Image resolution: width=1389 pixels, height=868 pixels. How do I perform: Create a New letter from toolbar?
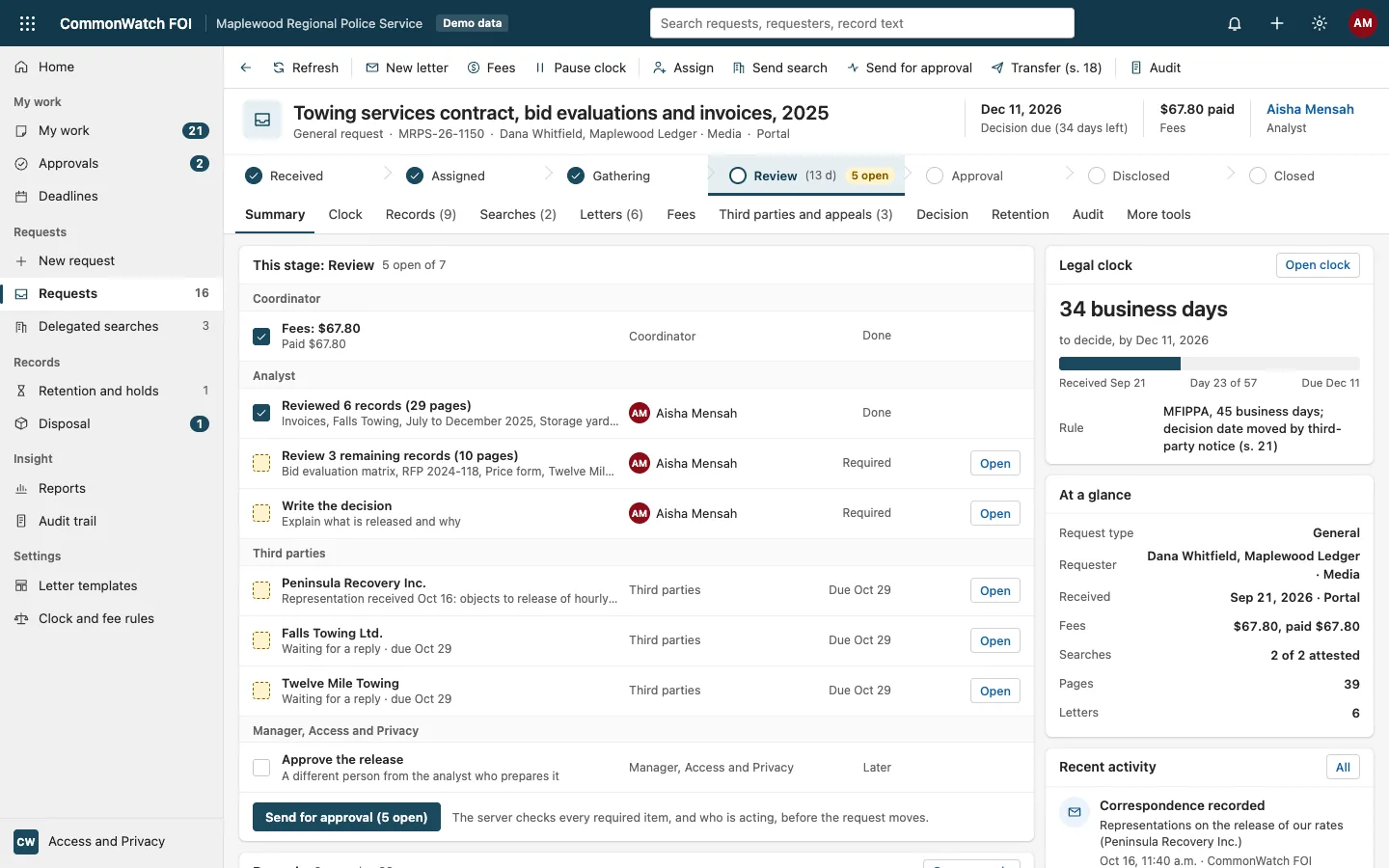(407, 68)
